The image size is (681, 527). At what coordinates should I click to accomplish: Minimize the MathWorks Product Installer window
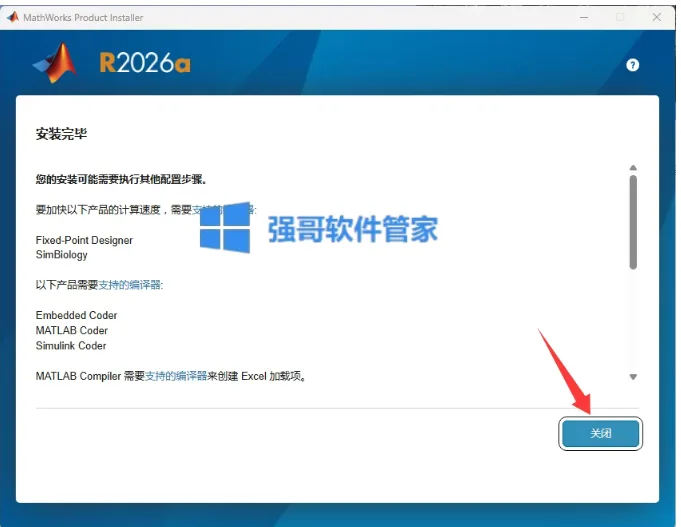click(x=584, y=17)
